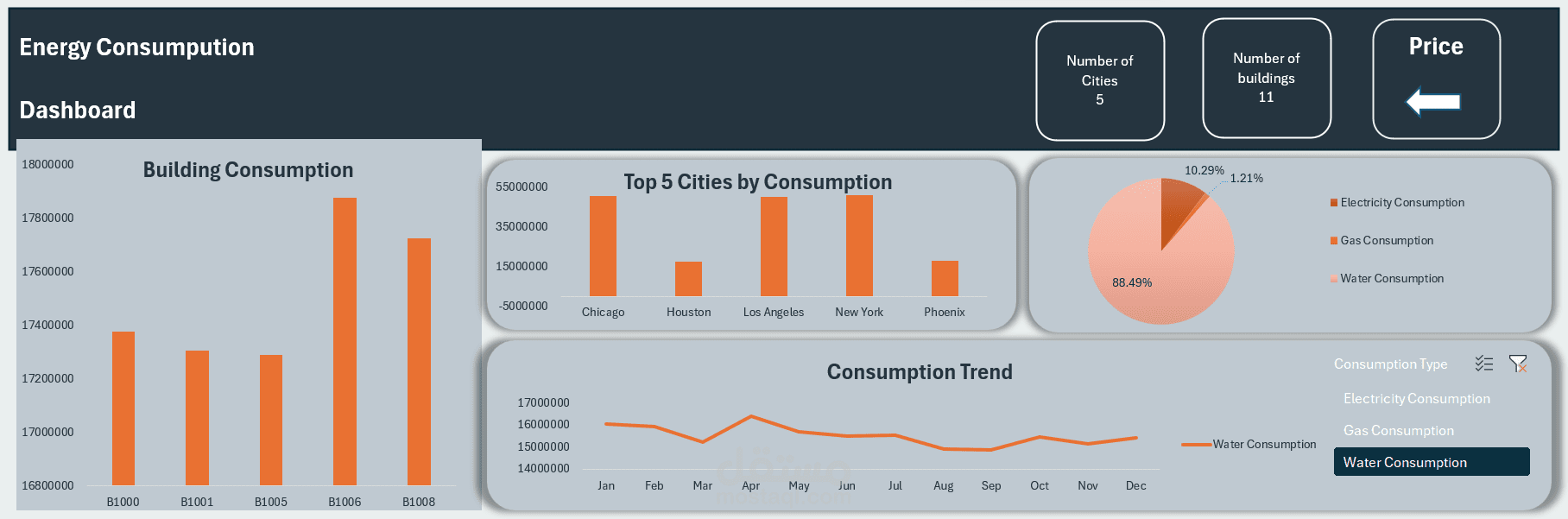1568x519 pixels.
Task: Click the Water Consumption trend line legend
Action: [1249, 444]
